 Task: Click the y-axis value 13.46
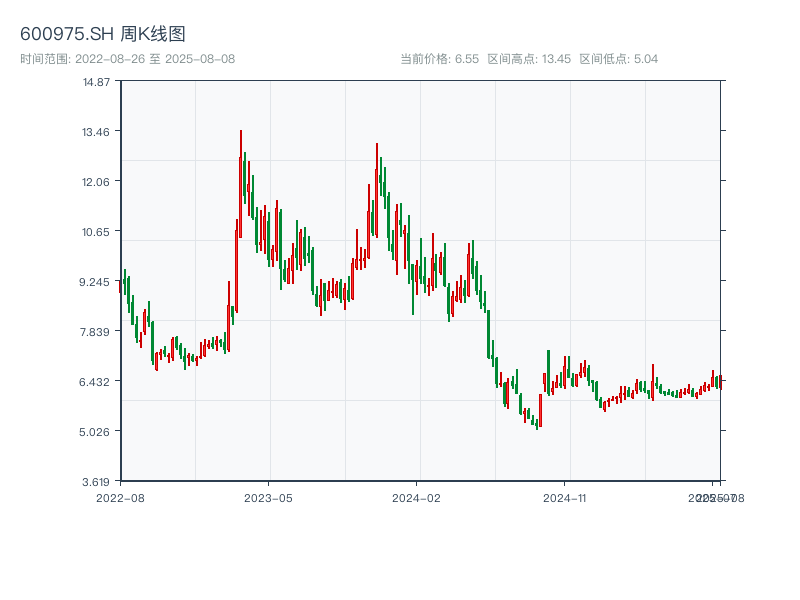96,132
